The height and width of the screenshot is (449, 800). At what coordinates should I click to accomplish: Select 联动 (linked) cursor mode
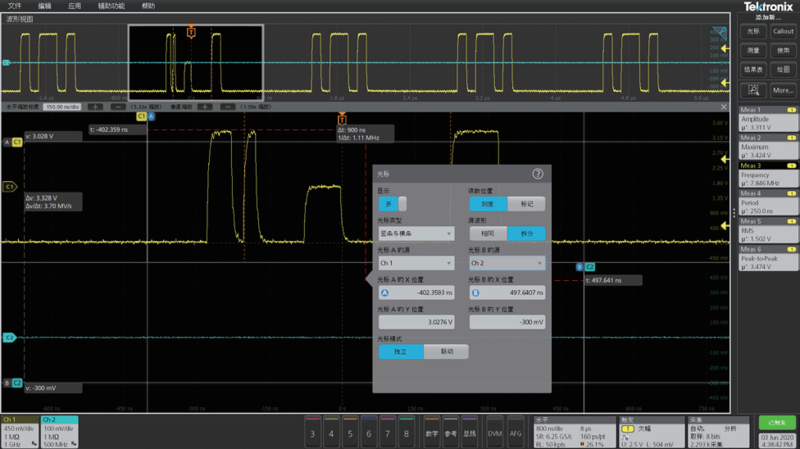click(445, 352)
